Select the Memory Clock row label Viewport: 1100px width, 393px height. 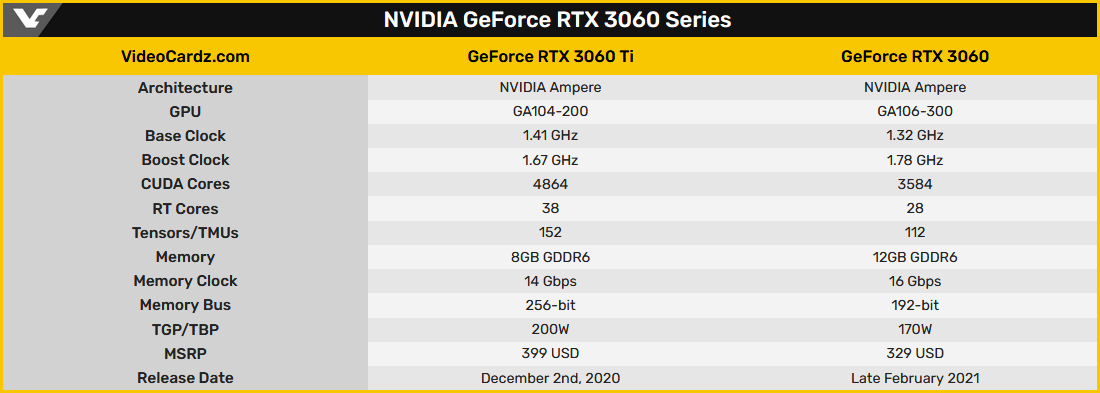click(x=185, y=281)
